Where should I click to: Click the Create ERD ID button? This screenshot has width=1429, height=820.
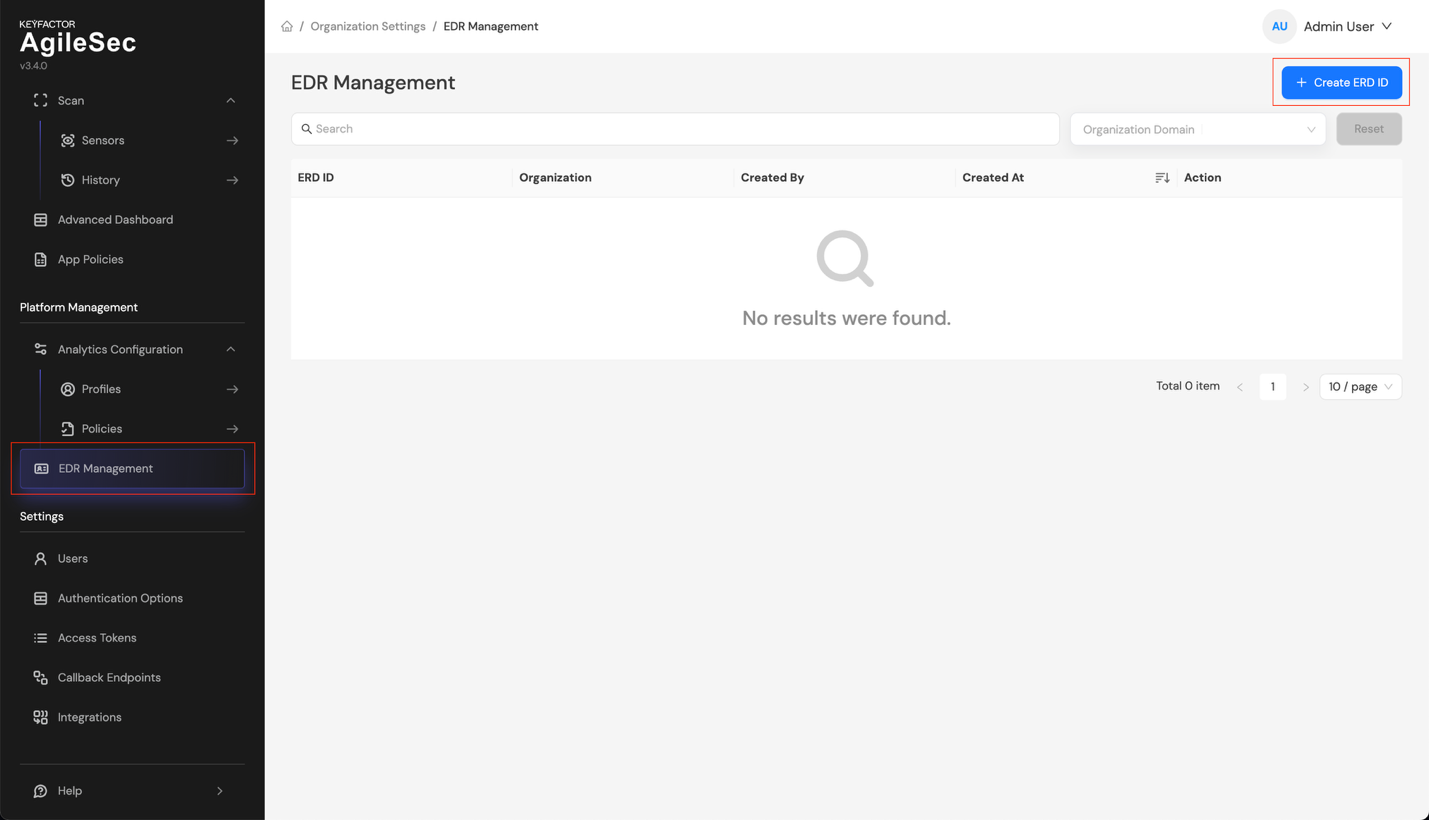point(1341,82)
